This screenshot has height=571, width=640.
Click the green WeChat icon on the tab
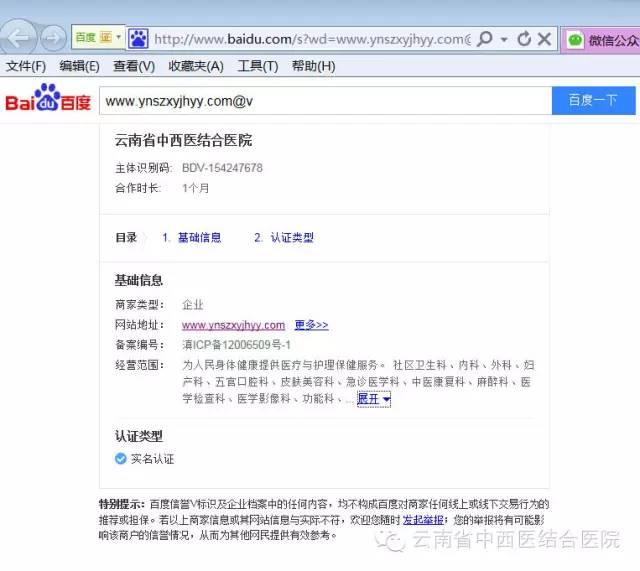click(576, 40)
